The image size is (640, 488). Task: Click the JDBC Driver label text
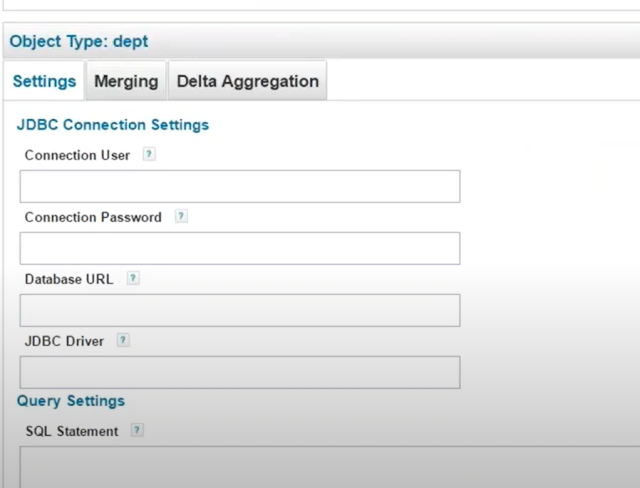pos(64,341)
